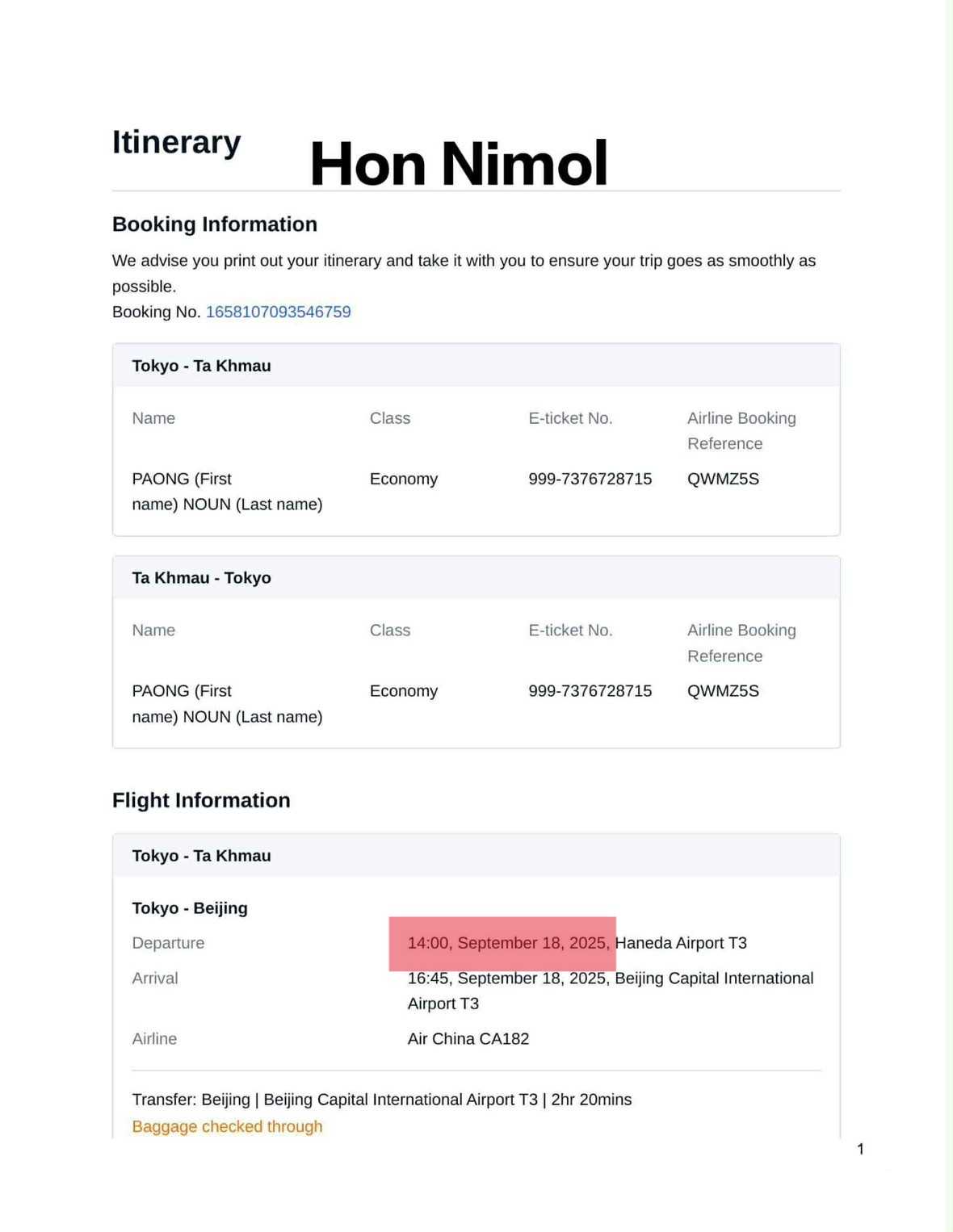Screen dimensions: 953x1232
Task: Click the "Airline" row label
Action: (154, 1039)
